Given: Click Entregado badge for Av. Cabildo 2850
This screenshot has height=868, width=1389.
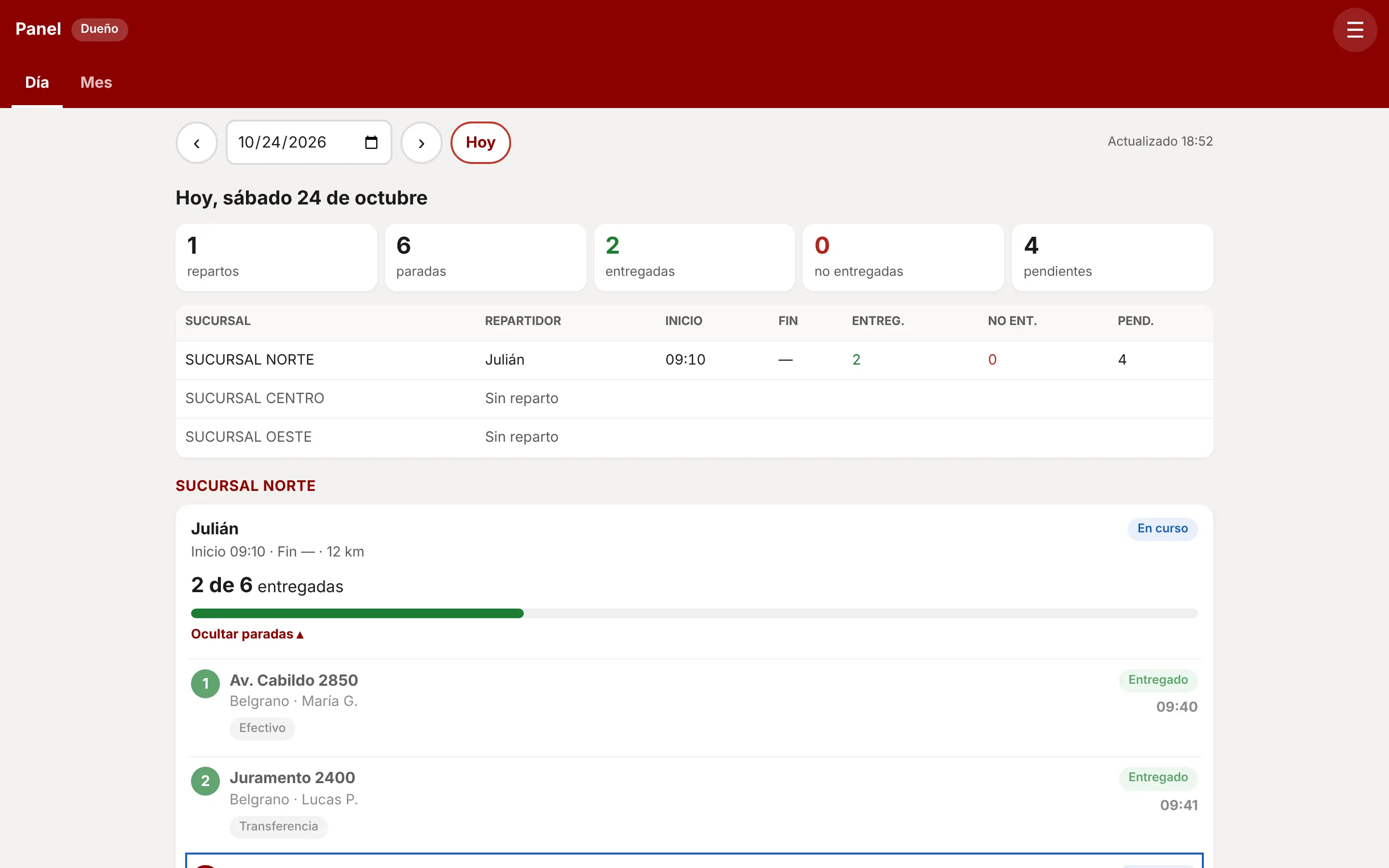Looking at the screenshot, I should point(1157,680).
